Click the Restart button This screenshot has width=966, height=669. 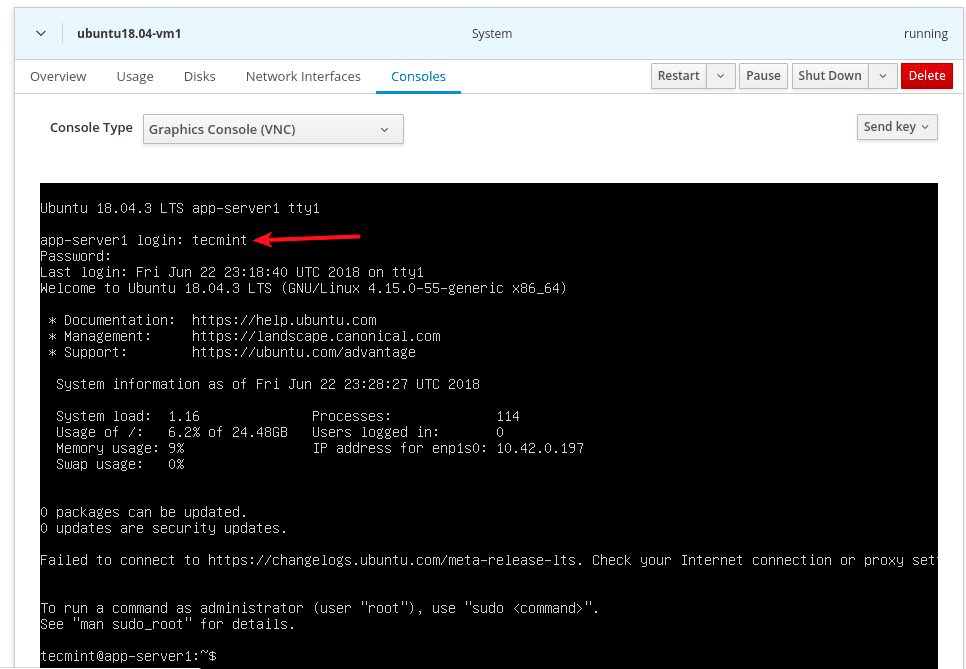[x=678, y=75]
